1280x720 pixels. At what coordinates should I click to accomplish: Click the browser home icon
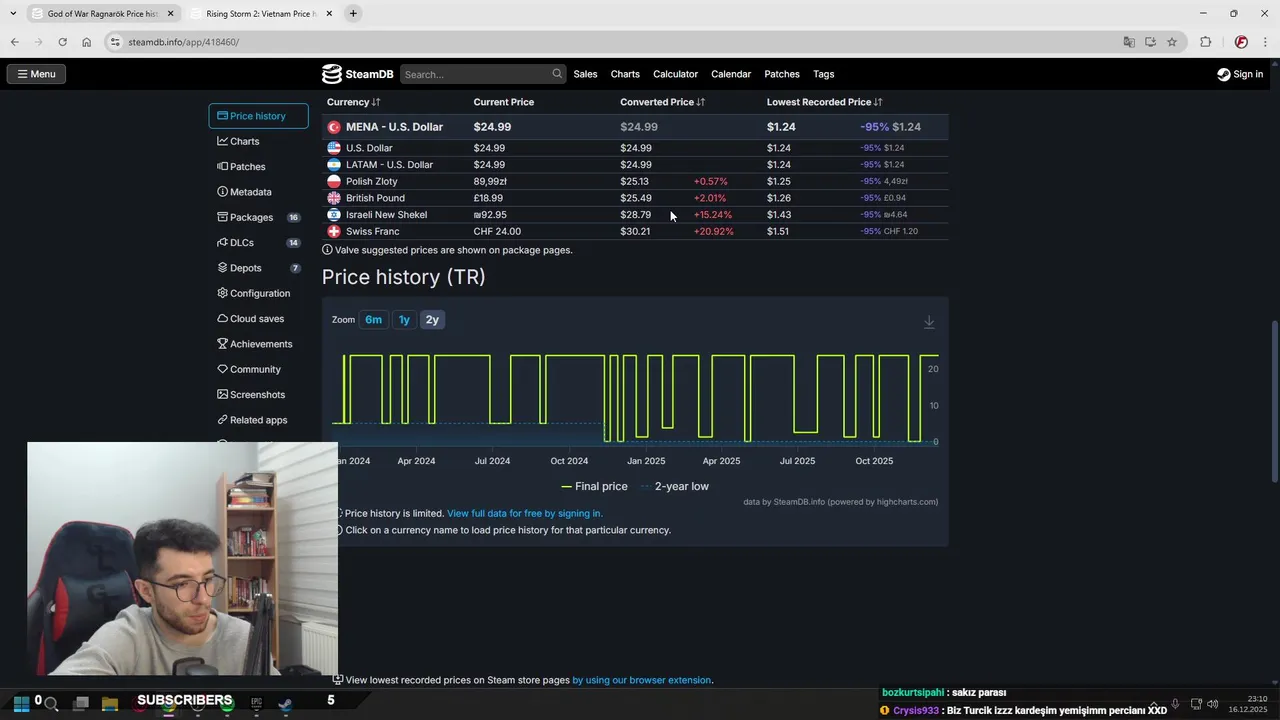click(x=86, y=42)
